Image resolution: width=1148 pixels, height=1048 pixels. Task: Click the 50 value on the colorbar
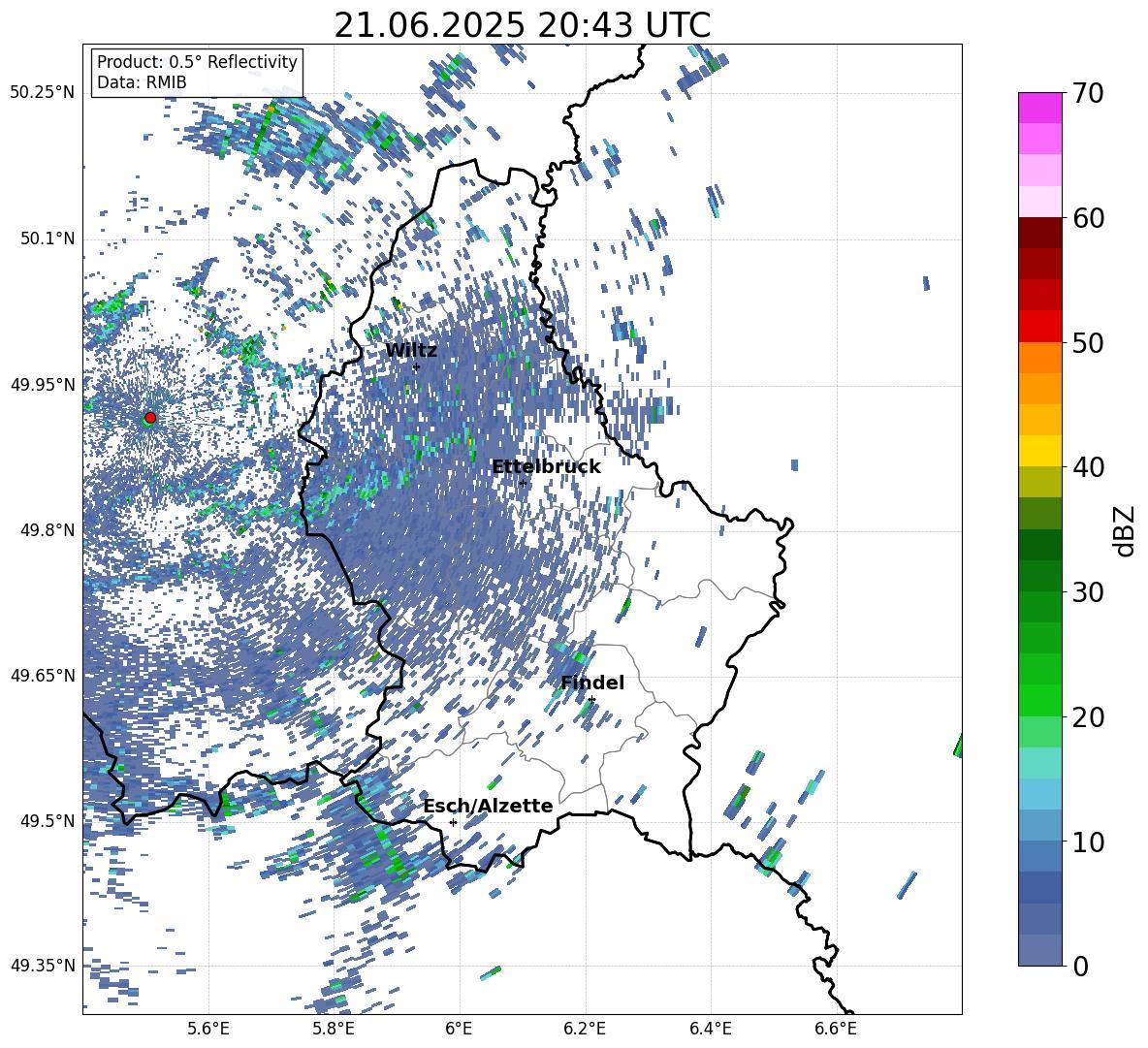[1088, 342]
